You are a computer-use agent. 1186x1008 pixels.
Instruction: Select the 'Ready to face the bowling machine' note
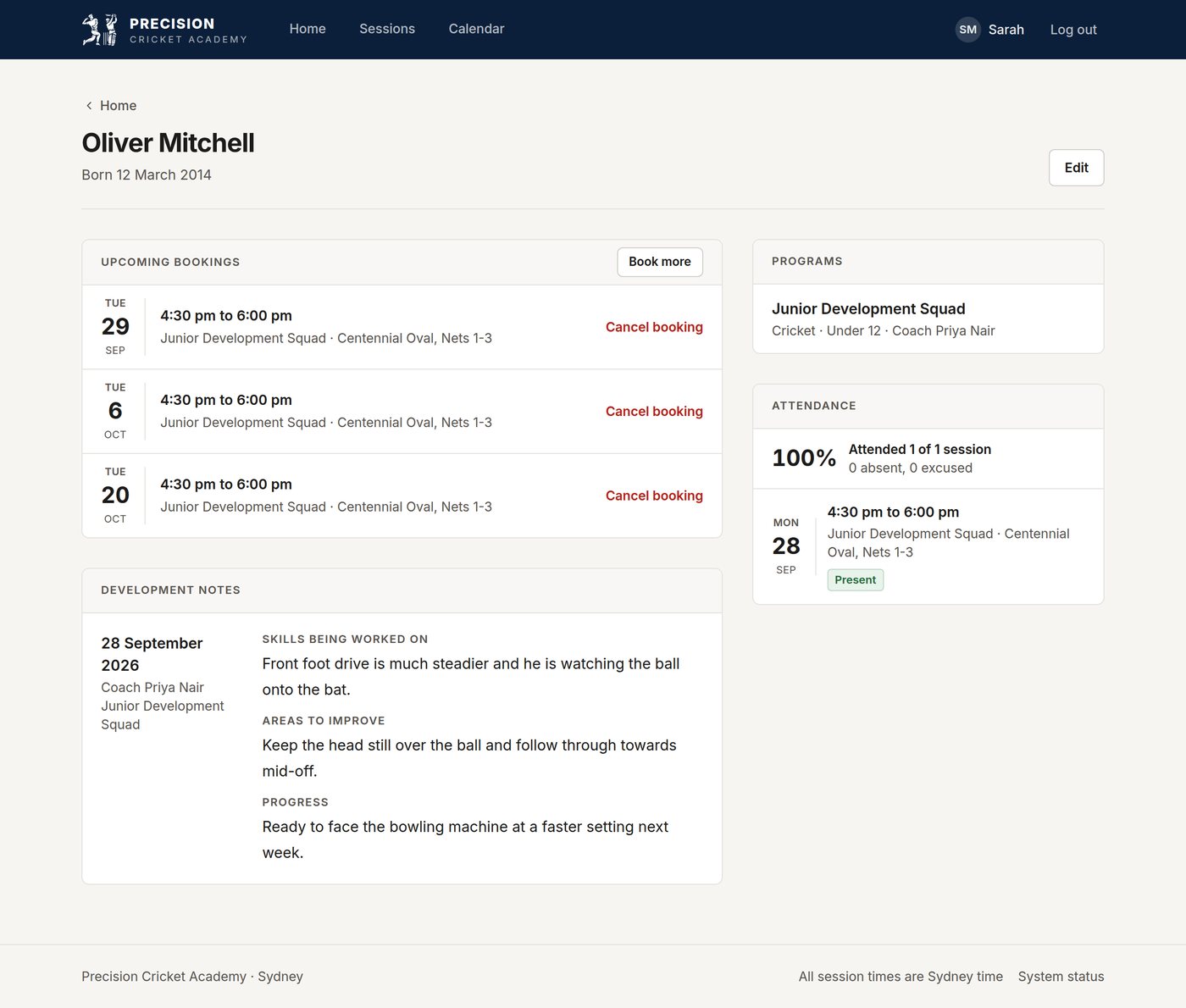[465, 839]
